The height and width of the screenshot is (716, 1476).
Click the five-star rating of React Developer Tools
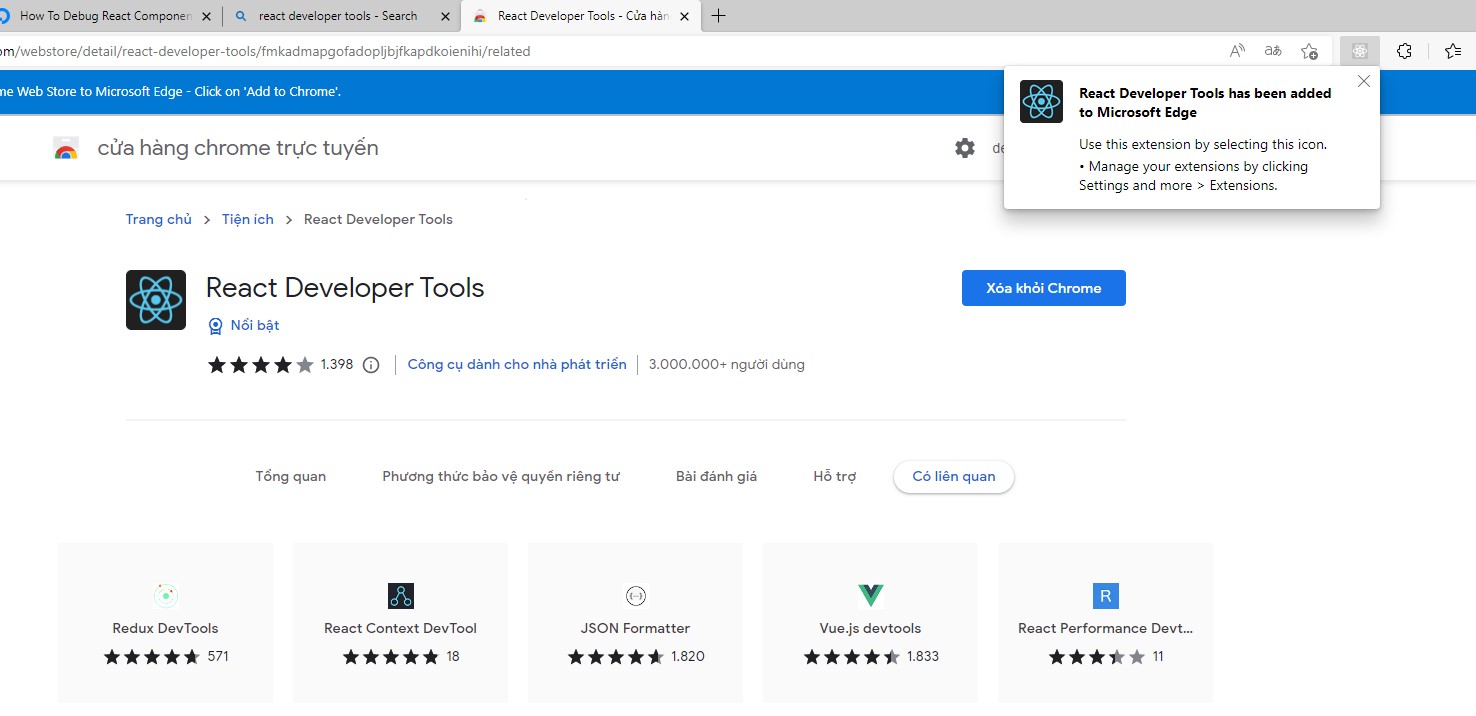pyautogui.click(x=261, y=365)
